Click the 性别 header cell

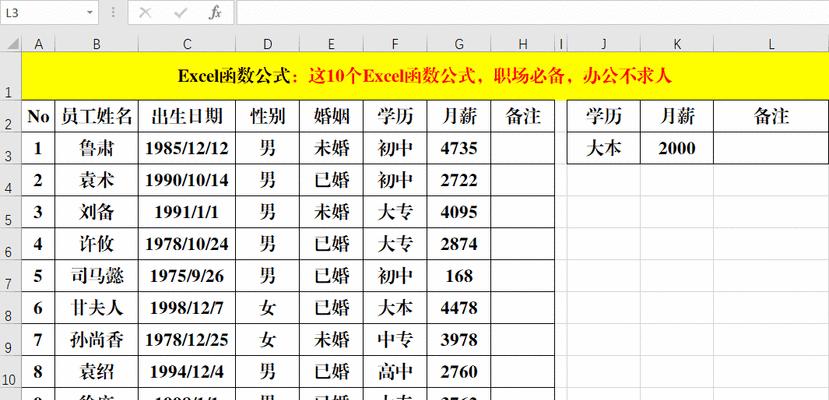click(268, 116)
